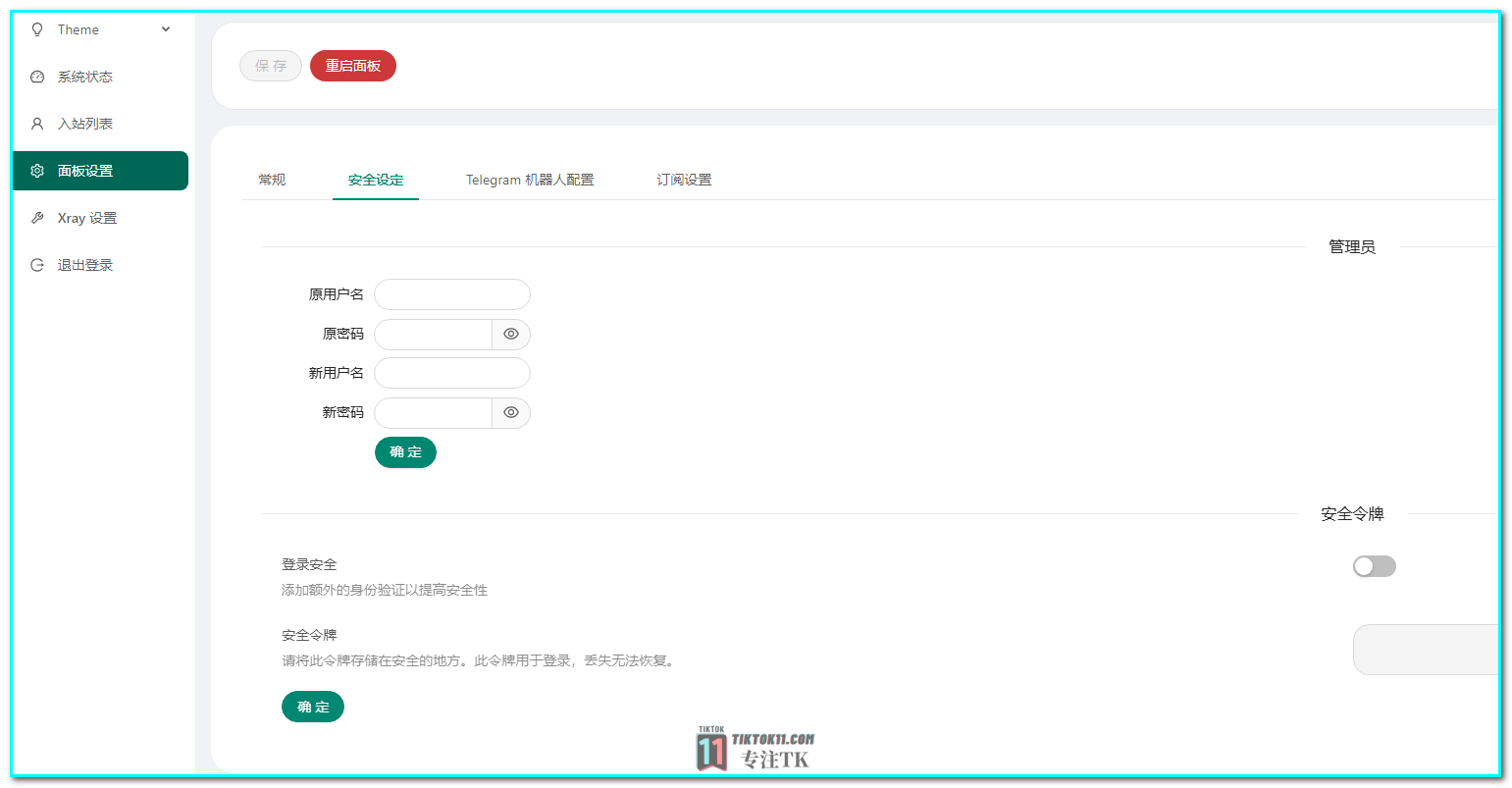Viewport: 1512px width, 788px height.
Task: Click the Theme lightbulb icon
Action: 37,29
